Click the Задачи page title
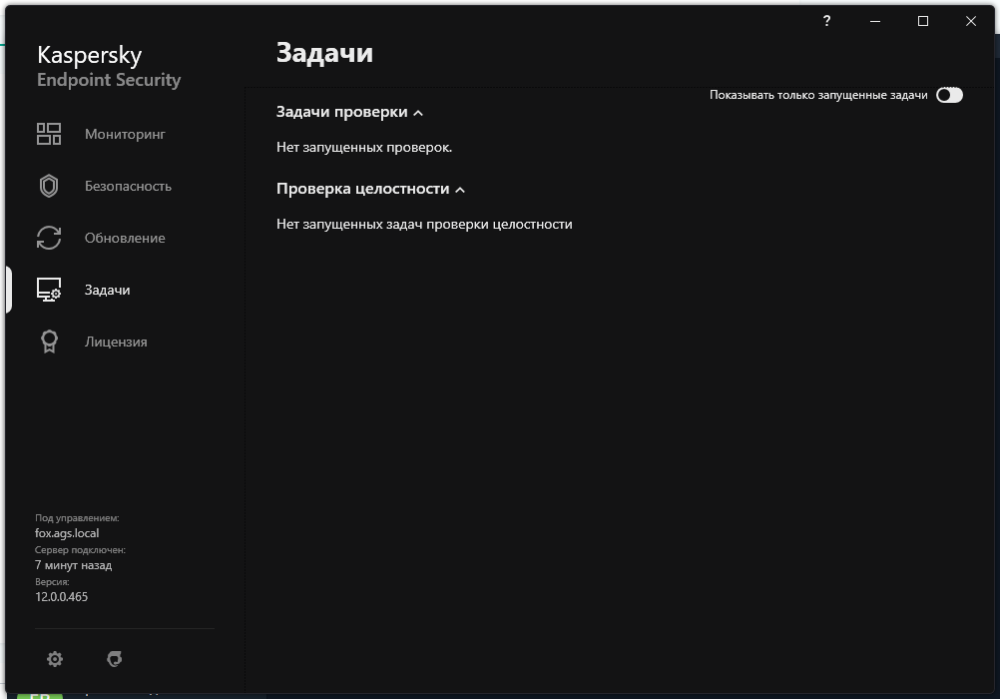1000x699 pixels. pyautogui.click(x=325, y=53)
